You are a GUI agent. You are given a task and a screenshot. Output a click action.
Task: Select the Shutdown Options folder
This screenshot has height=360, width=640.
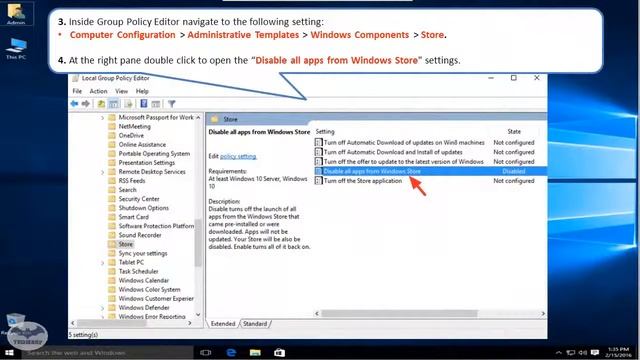click(143, 208)
